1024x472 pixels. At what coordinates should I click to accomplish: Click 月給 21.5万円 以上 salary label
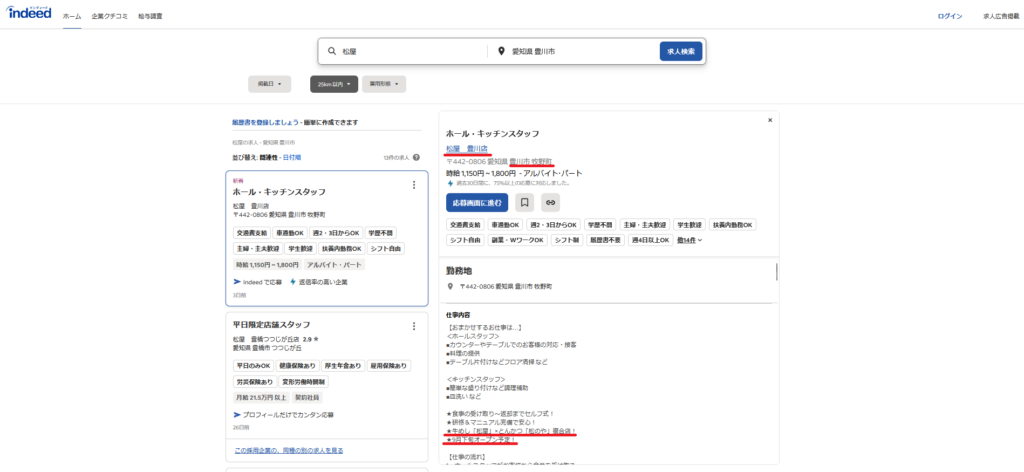pyautogui.click(x=261, y=398)
